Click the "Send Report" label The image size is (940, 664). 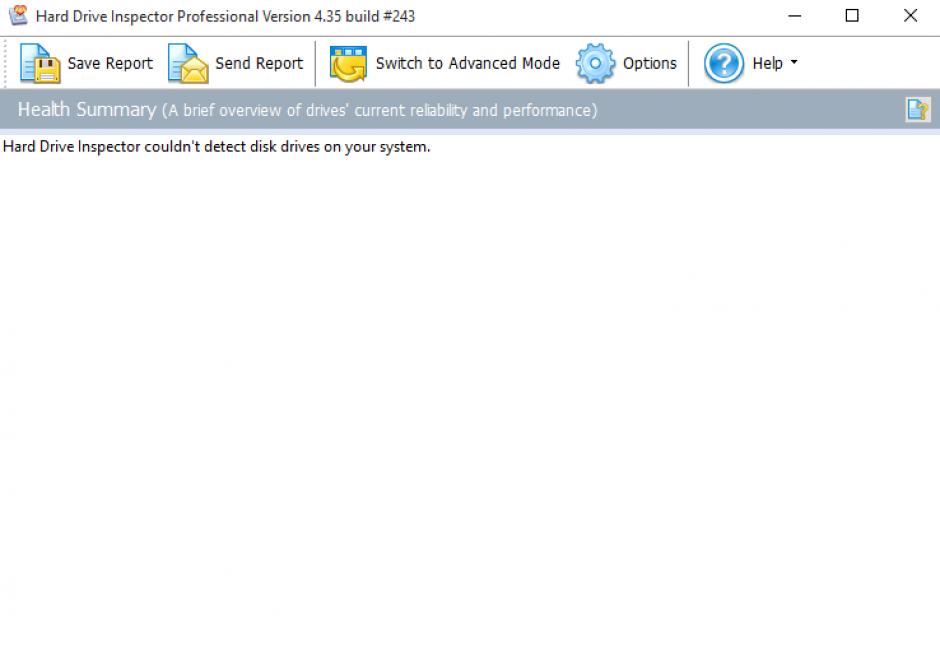tap(259, 63)
